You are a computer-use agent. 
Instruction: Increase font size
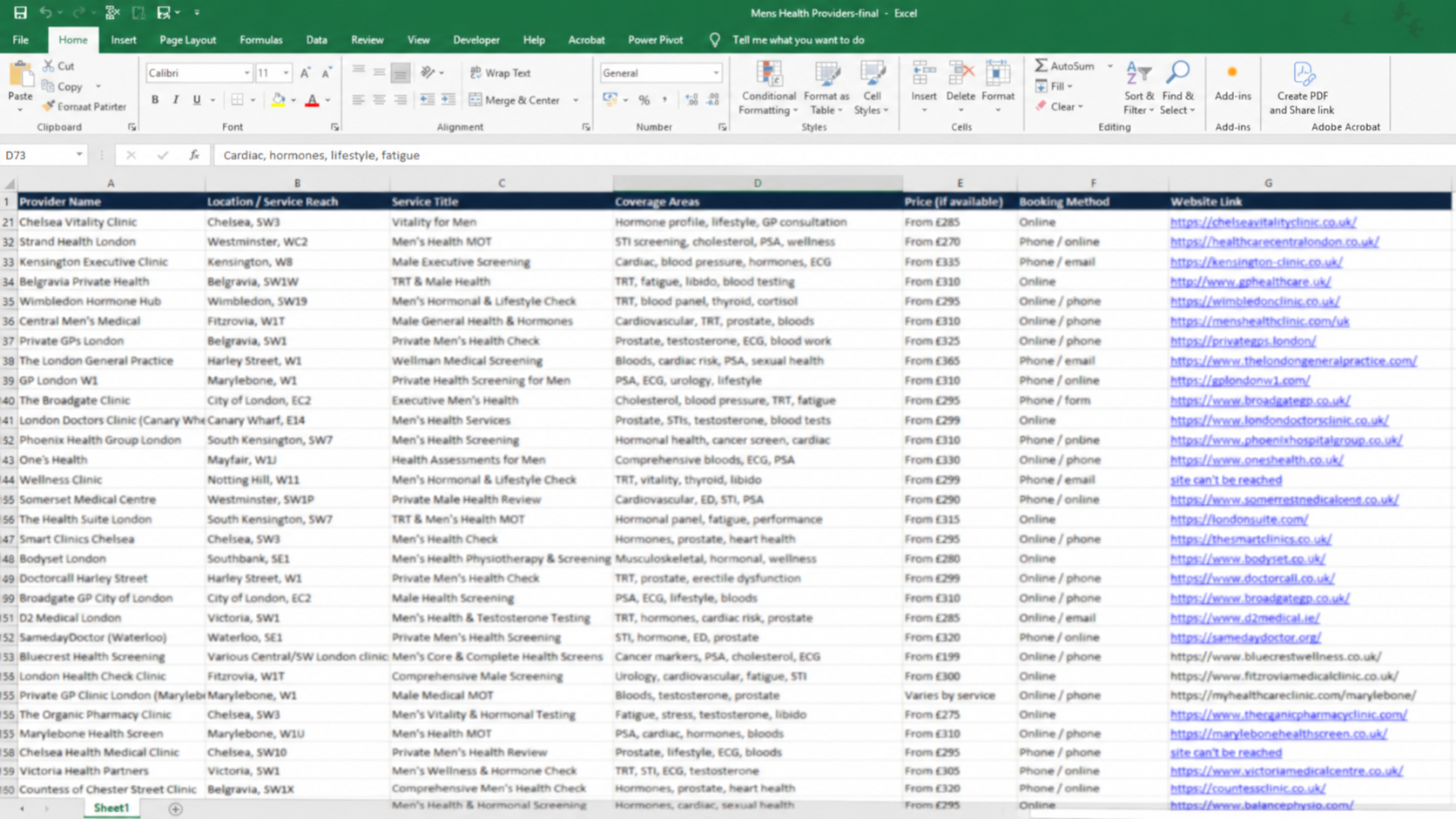pyautogui.click(x=305, y=73)
